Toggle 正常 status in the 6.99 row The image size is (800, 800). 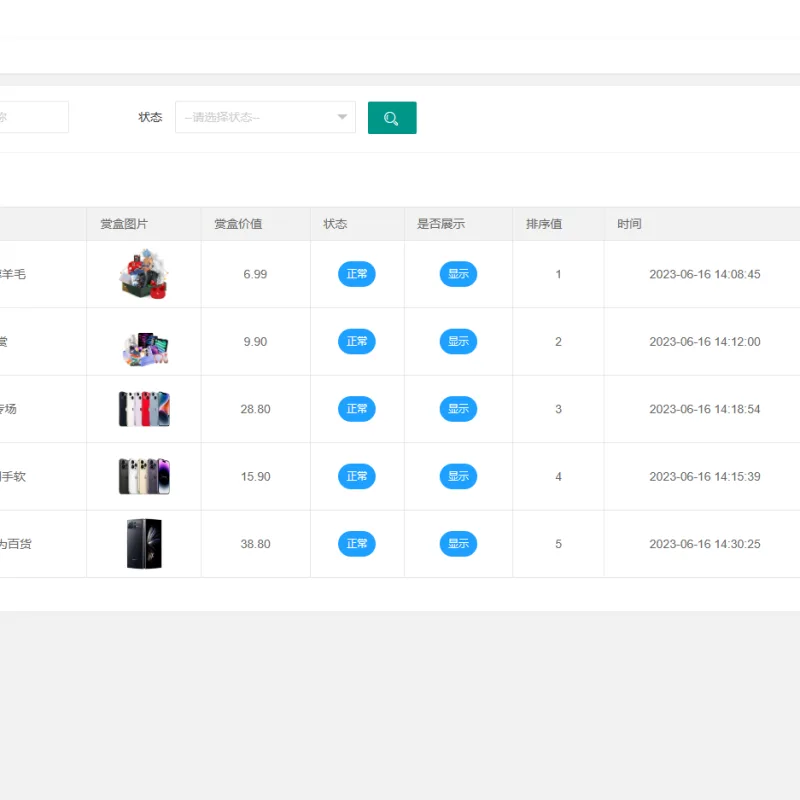tap(357, 274)
